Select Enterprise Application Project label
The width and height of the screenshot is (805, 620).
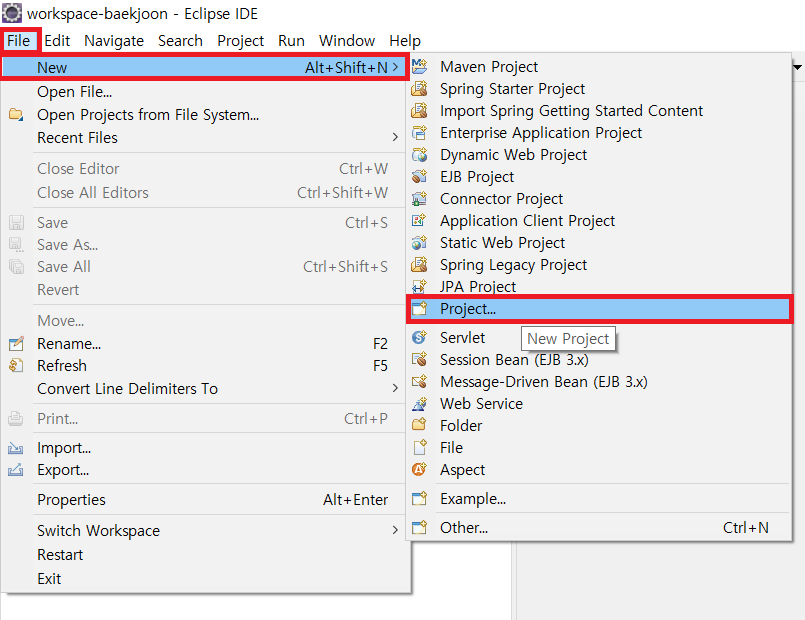[x=541, y=133]
